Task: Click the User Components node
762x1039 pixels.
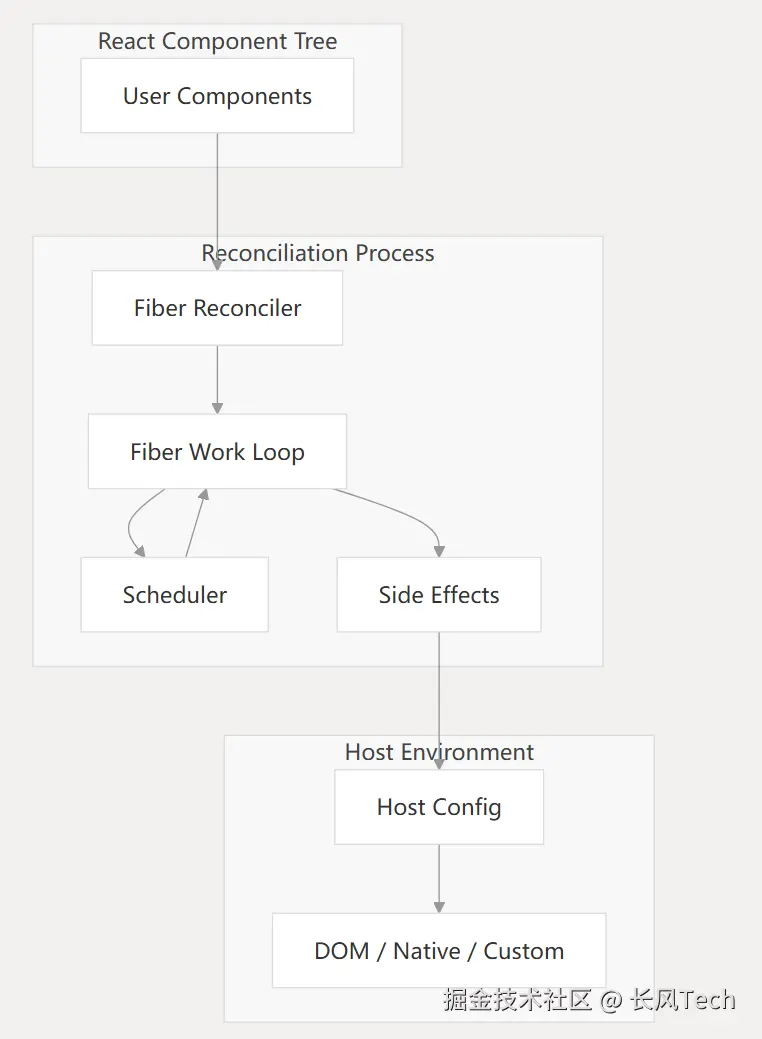Action: [217, 96]
